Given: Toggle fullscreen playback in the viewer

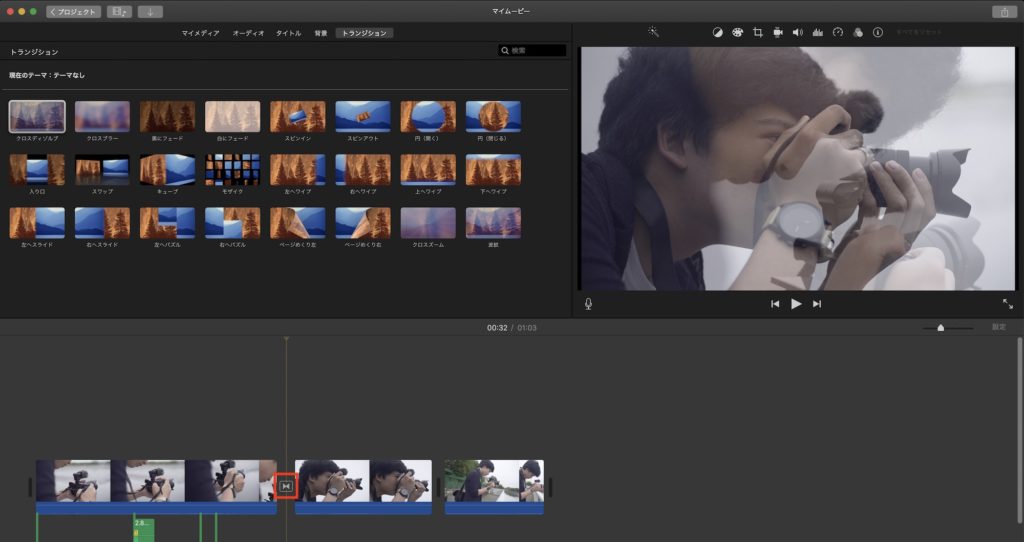Looking at the screenshot, I should tap(1007, 304).
